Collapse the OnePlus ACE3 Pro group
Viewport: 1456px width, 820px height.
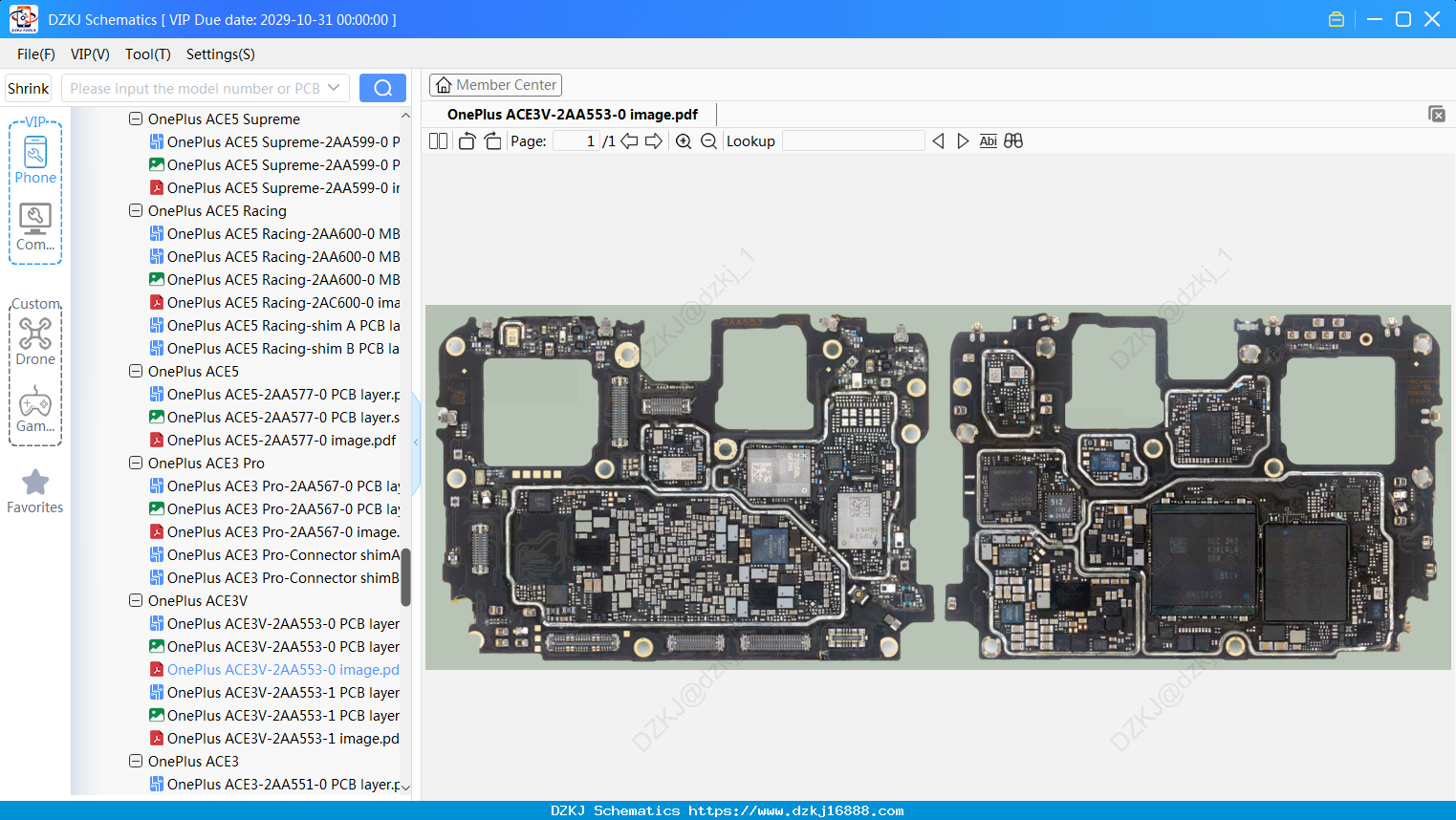136,463
